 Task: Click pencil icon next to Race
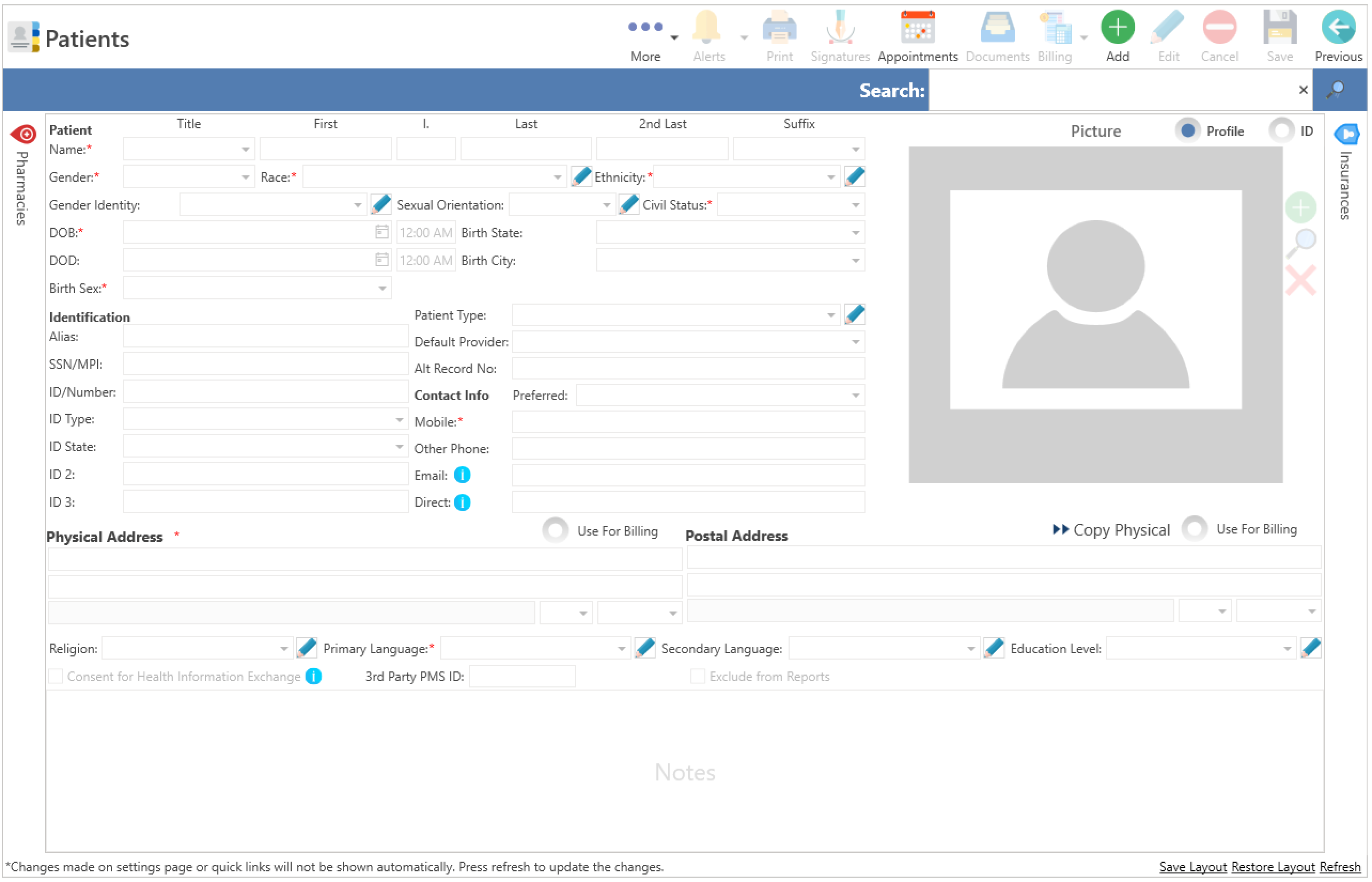581,177
